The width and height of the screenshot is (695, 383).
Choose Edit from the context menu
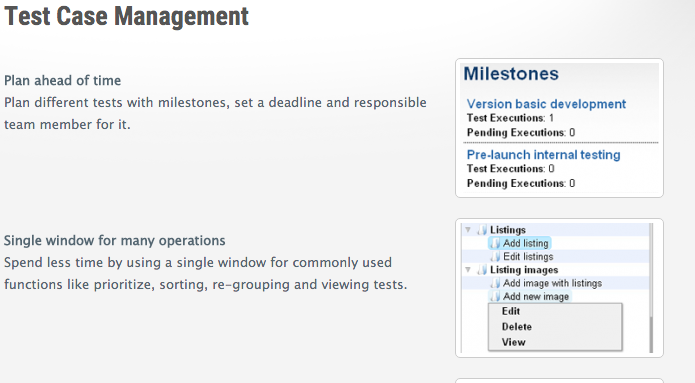coord(511,311)
